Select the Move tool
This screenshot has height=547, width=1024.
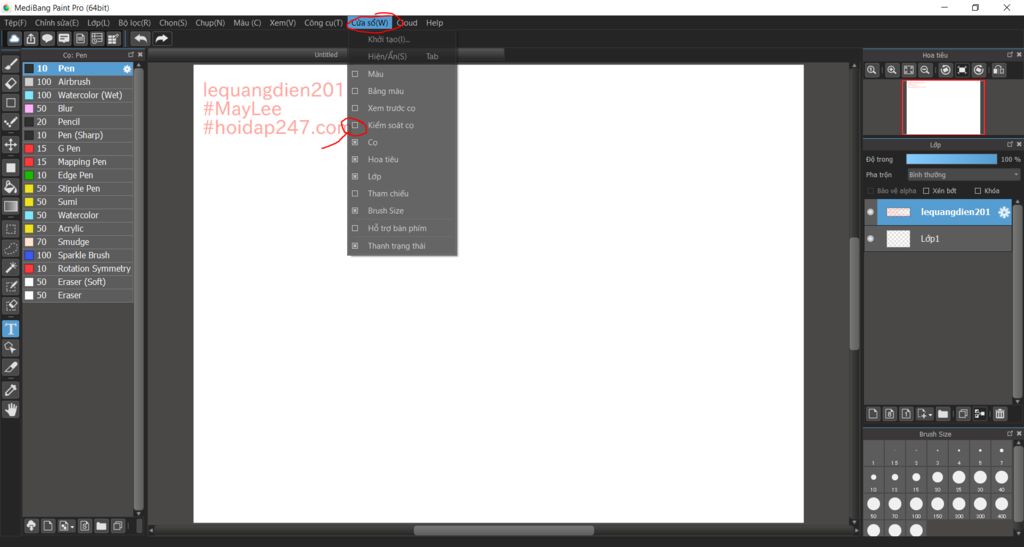point(10,145)
